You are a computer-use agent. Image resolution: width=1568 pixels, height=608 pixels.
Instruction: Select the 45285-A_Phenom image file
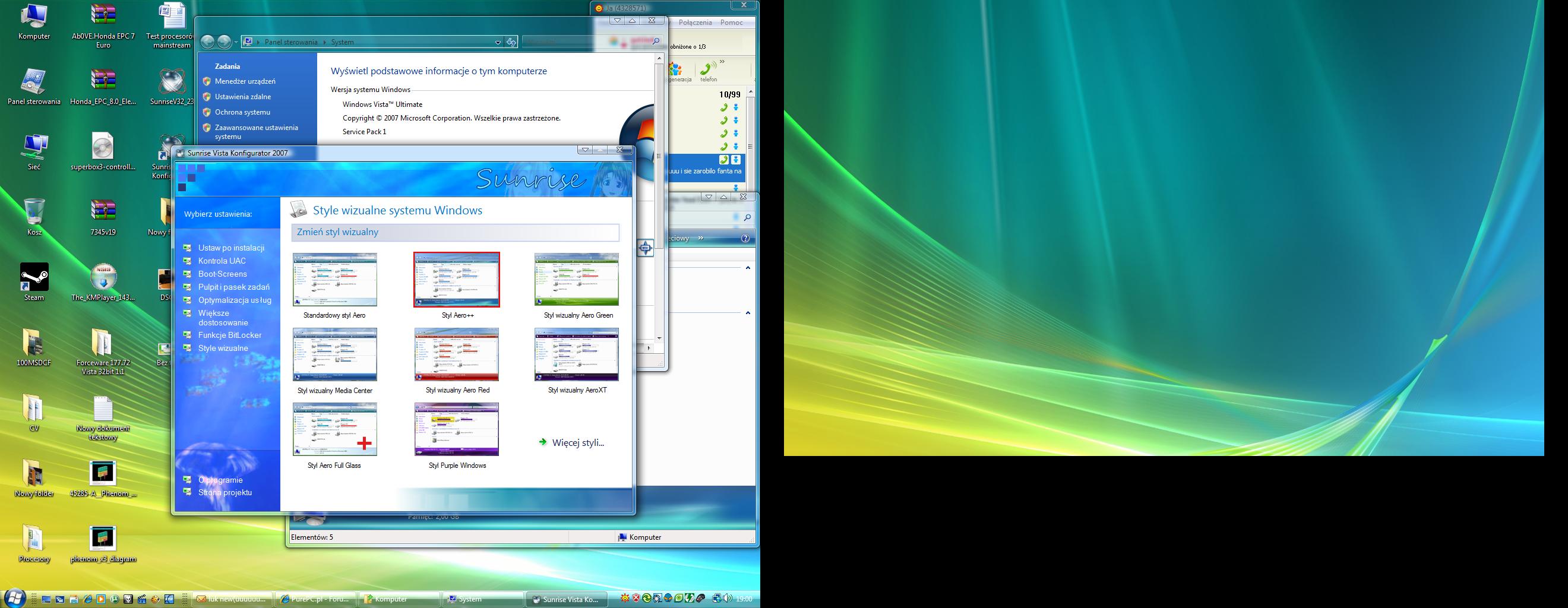[x=103, y=479]
